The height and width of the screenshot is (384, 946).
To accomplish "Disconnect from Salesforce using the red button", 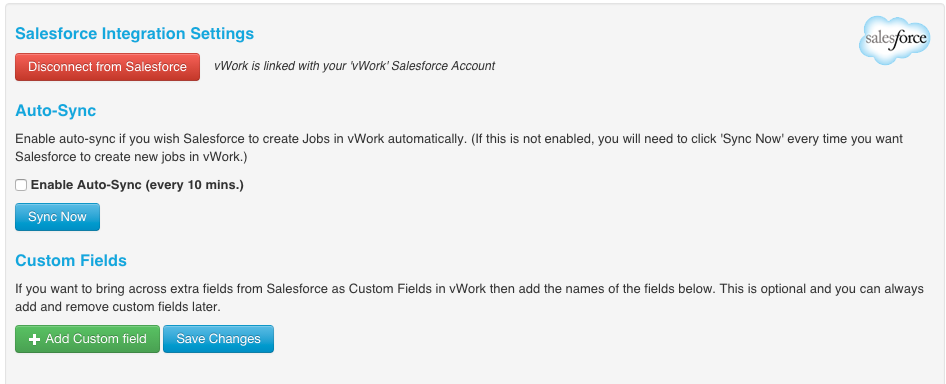I will [x=107, y=67].
